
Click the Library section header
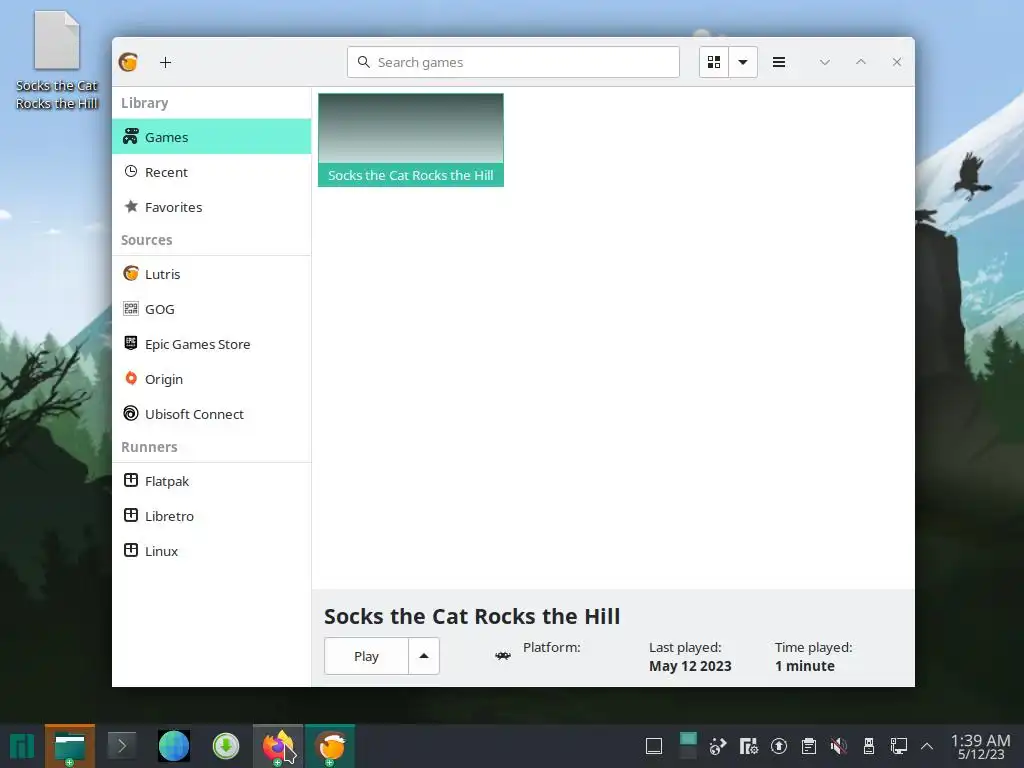144,103
